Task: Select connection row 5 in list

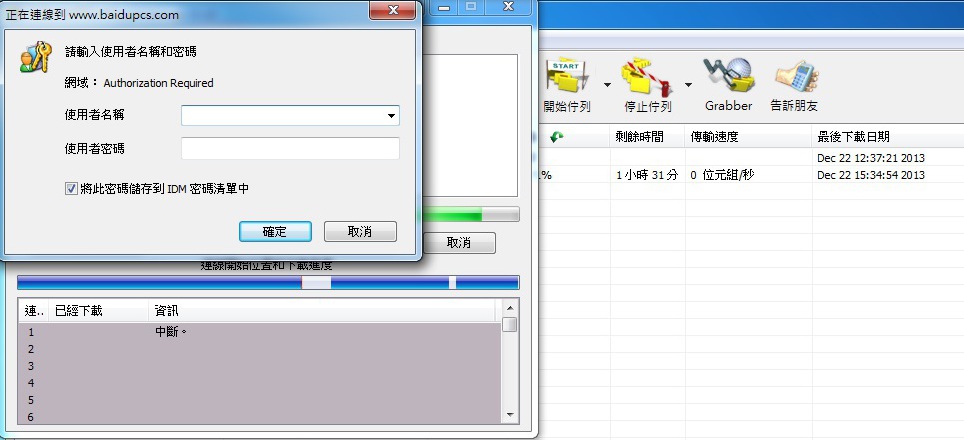Action: point(260,401)
